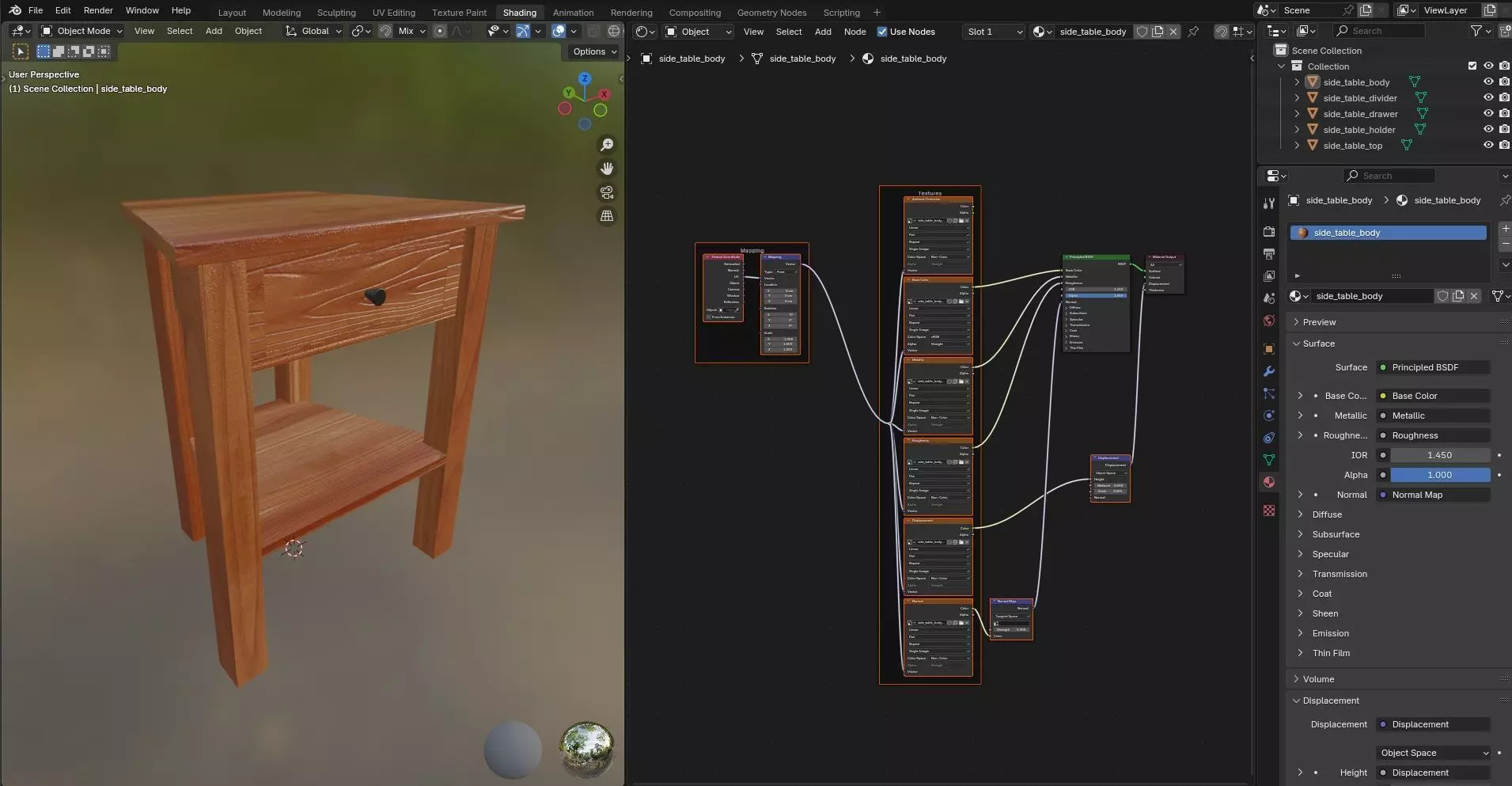
Task: Pin the node editor tree
Action: [x=1193, y=32]
